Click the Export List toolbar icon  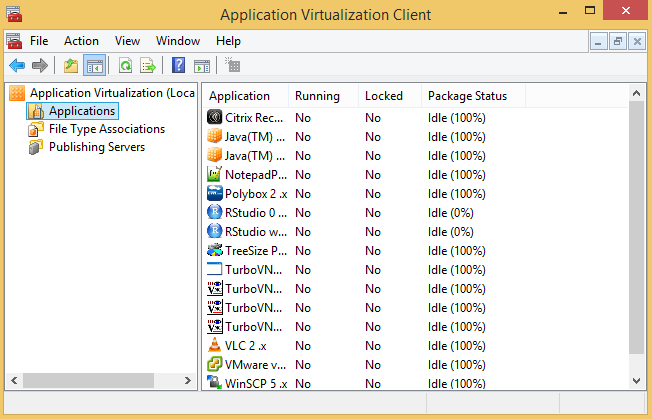point(148,65)
